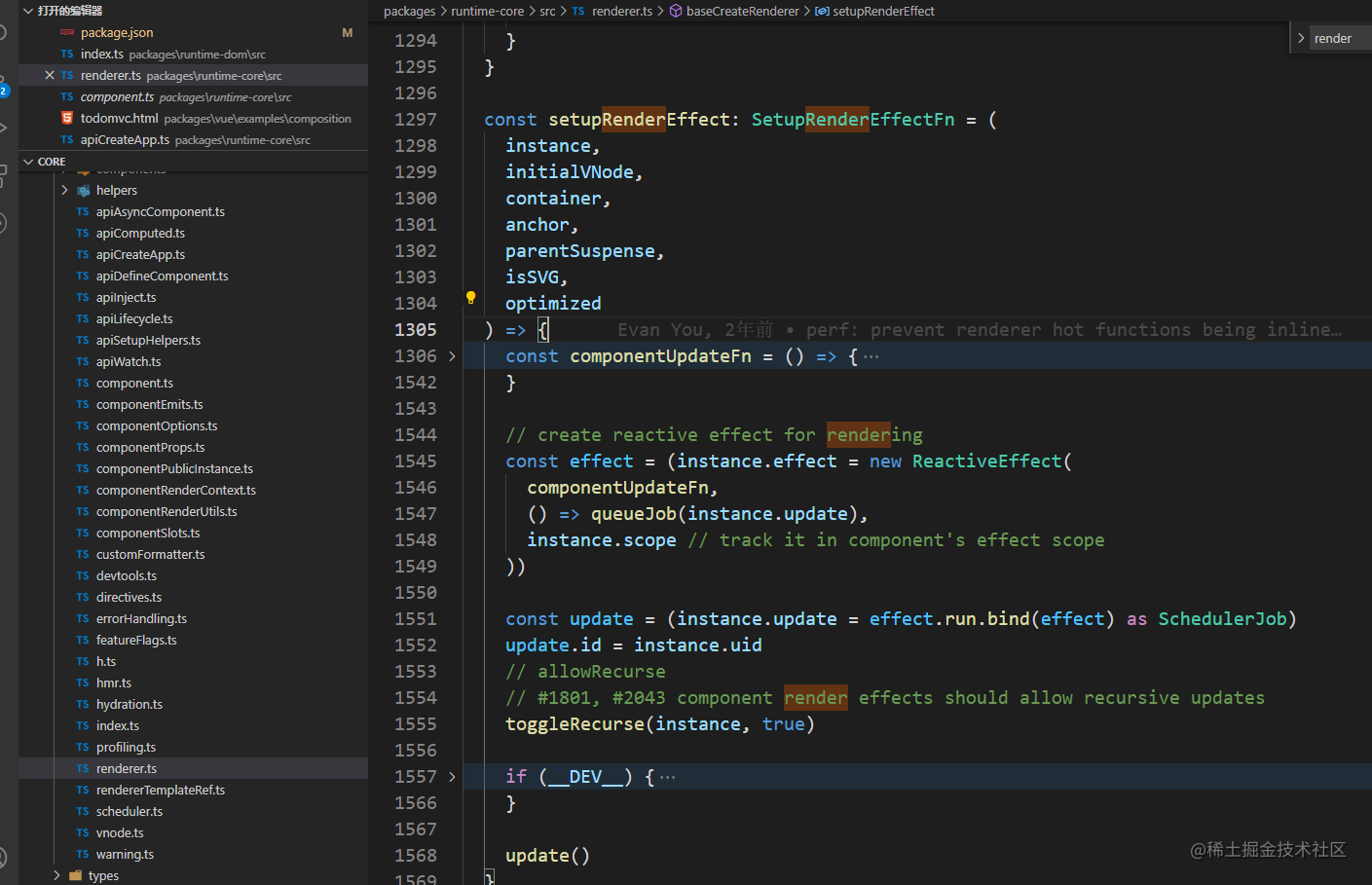This screenshot has width=1372, height=885.
Task: Click the runtime-core breadcrumb
Action: click(488, 12)
